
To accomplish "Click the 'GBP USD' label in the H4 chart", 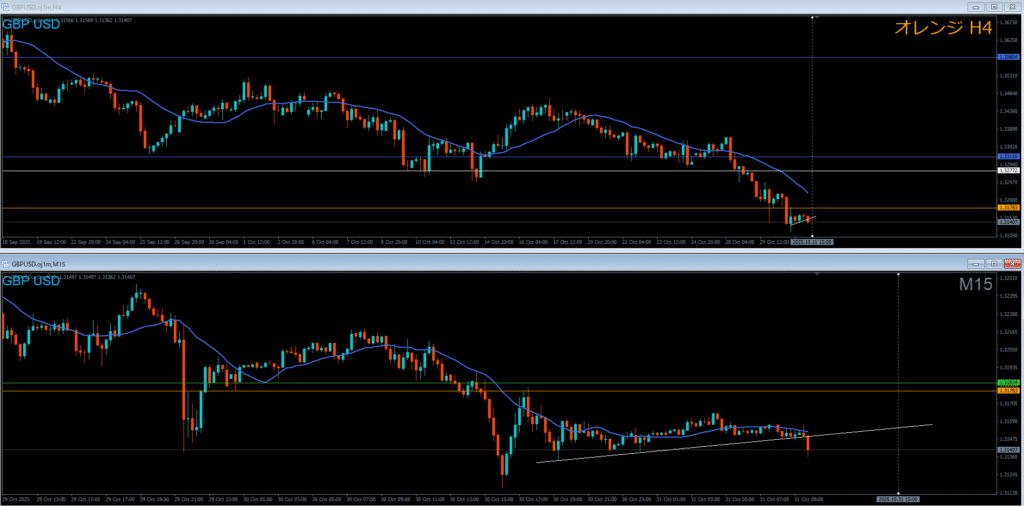I will coord(31,24).
